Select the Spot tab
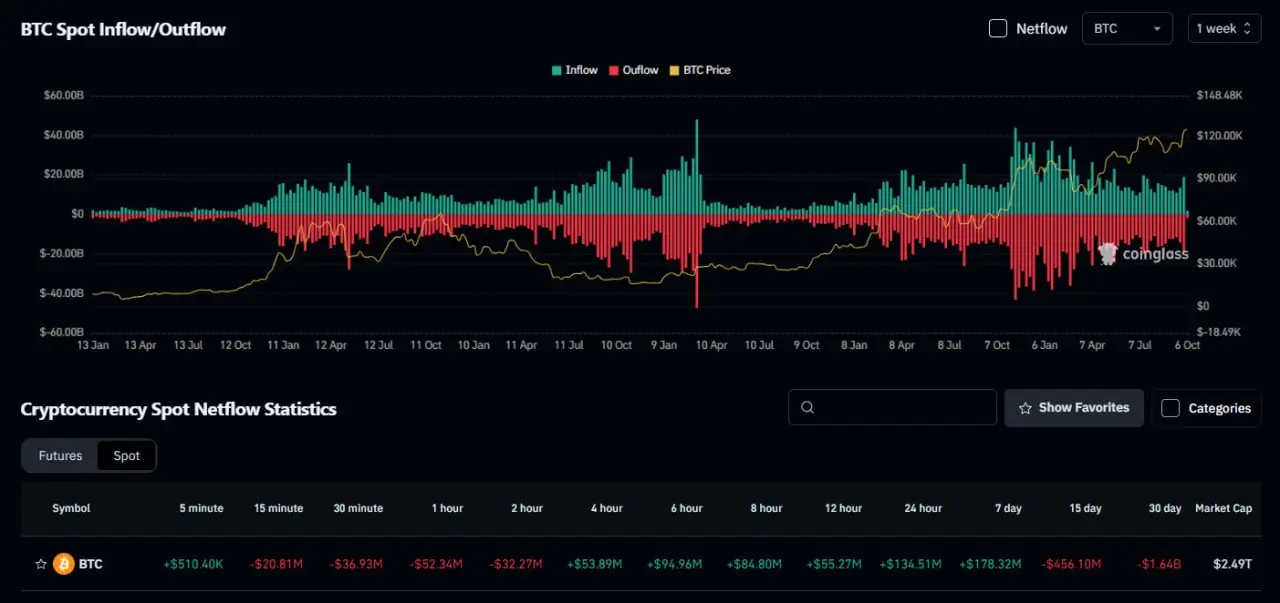This screenshot has width=1280, height=603. (127, 456)
